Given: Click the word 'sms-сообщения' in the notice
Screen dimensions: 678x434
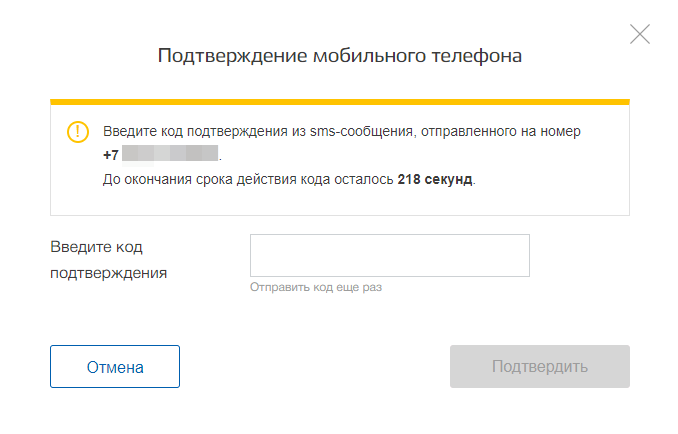Looking at the screenshot, I should coord(363,131).
